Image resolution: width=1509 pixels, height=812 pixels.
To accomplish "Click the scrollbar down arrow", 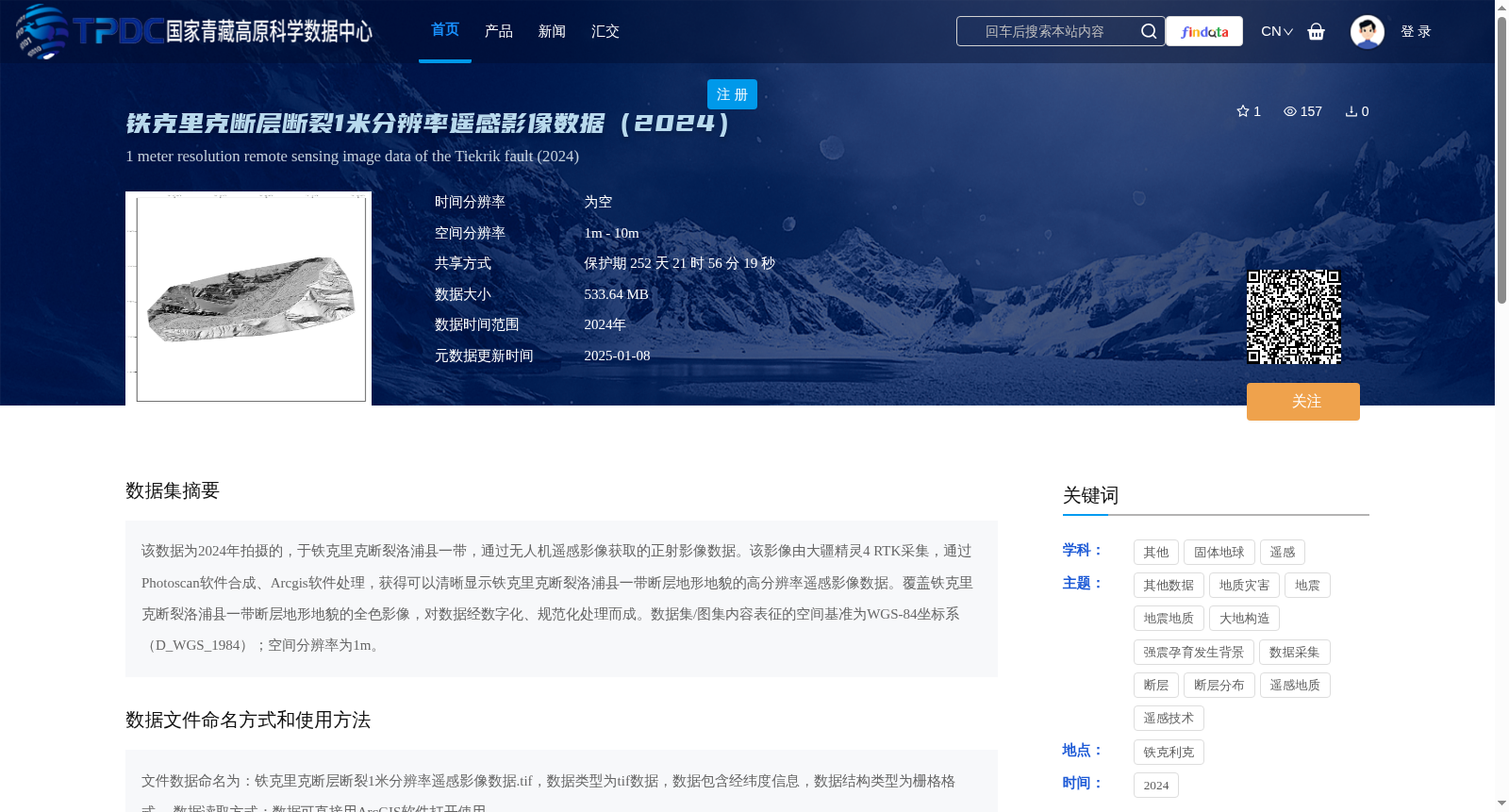I will click(1501, 804).
